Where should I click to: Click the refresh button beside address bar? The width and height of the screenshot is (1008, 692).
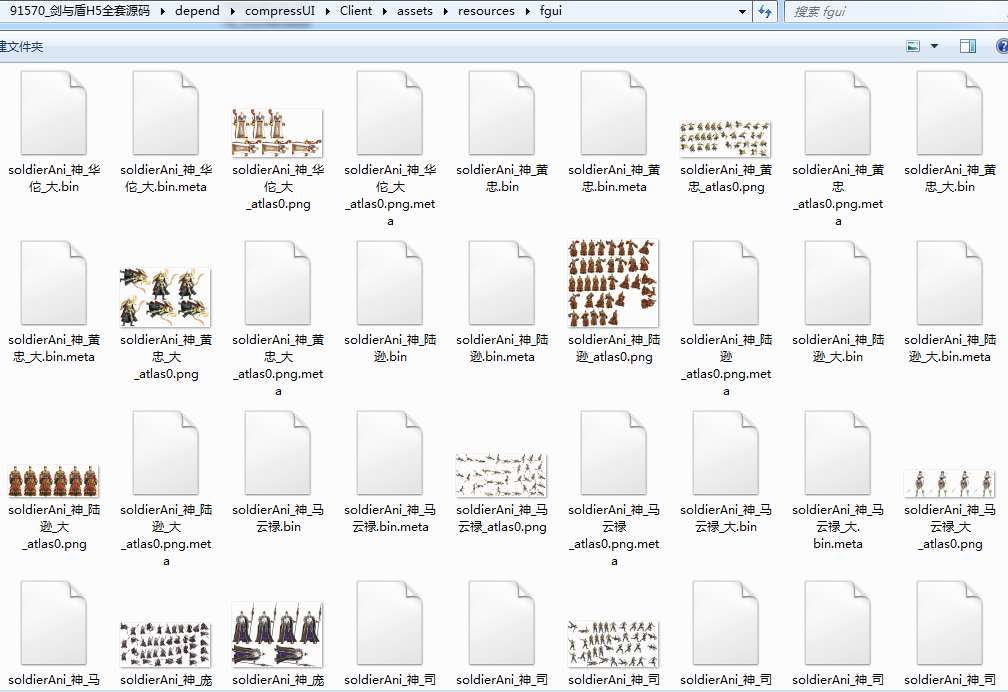766,12
